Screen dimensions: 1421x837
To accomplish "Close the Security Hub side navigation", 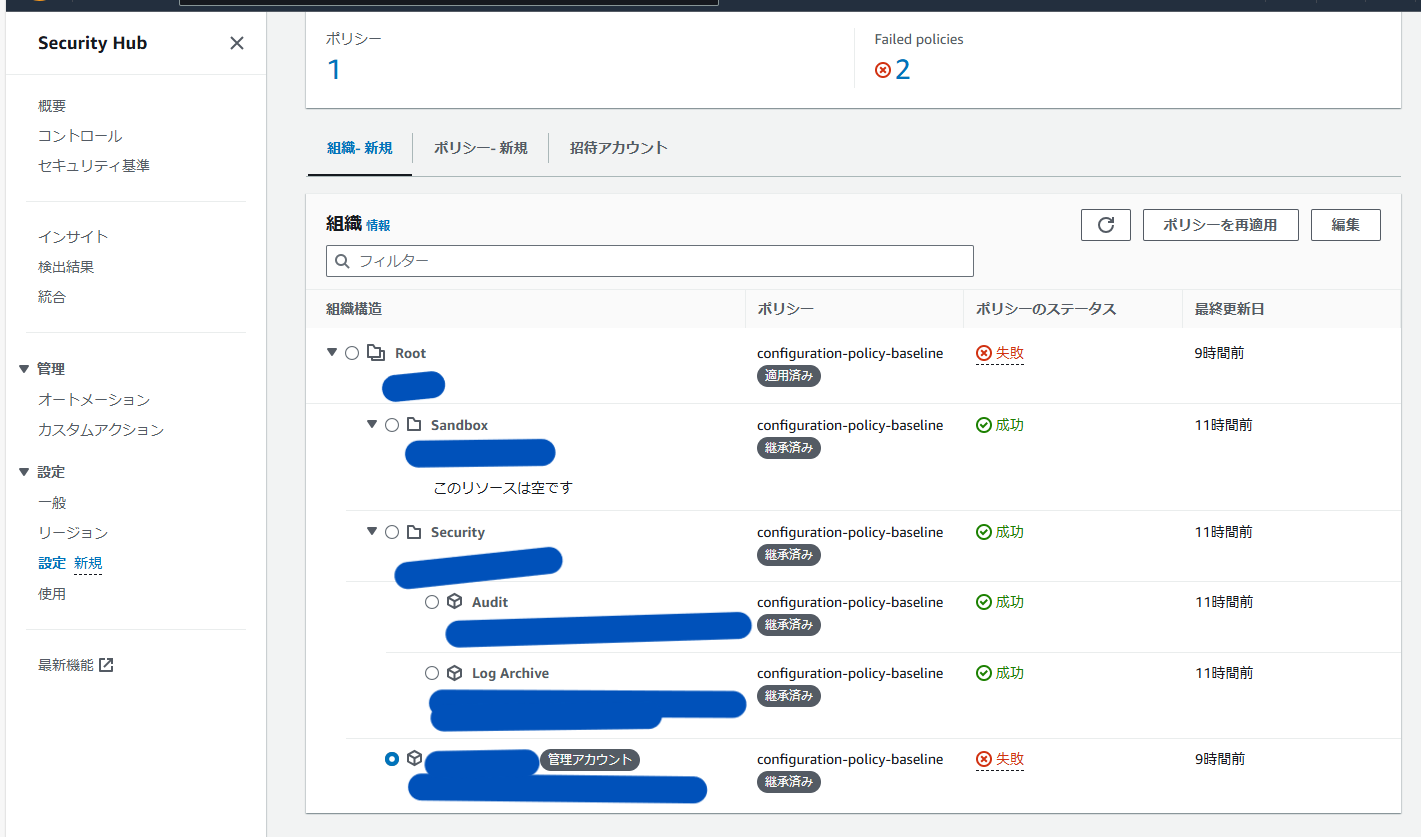I will (x=237, y=43).
